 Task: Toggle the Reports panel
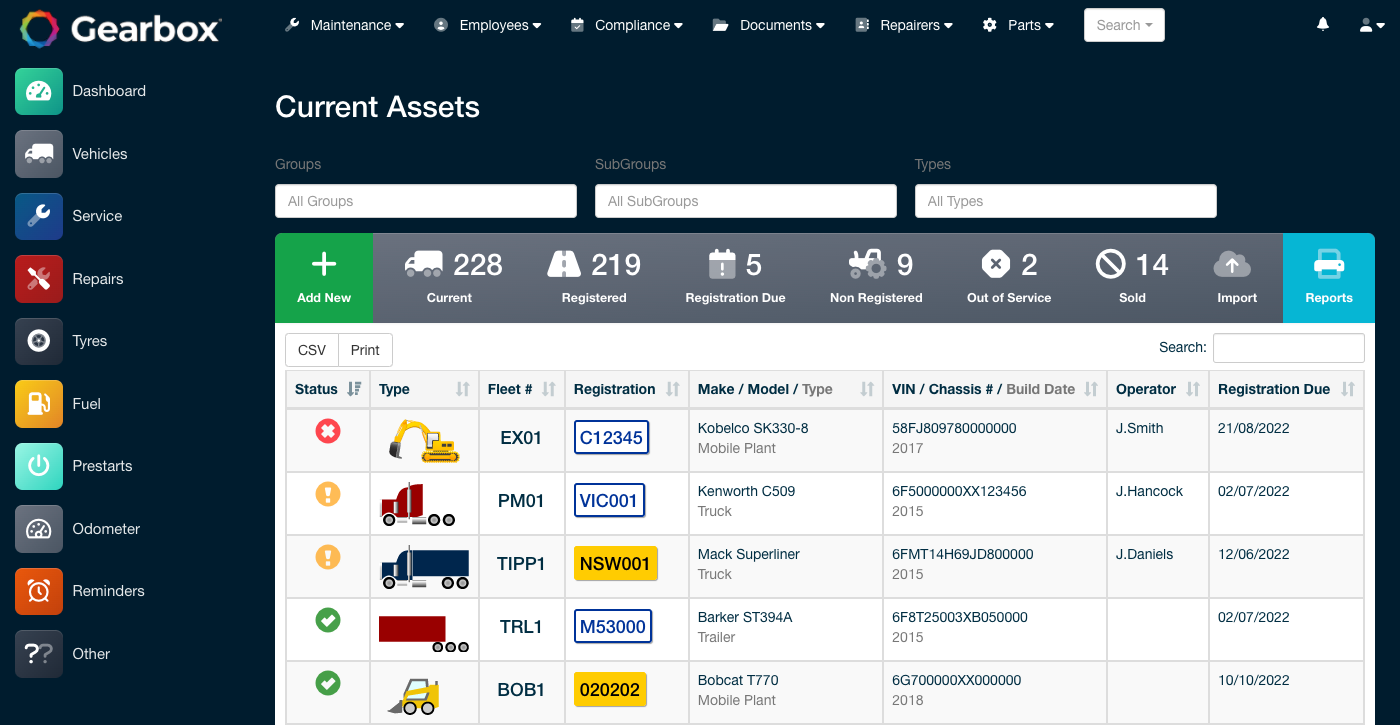[x=1329, y=278]
